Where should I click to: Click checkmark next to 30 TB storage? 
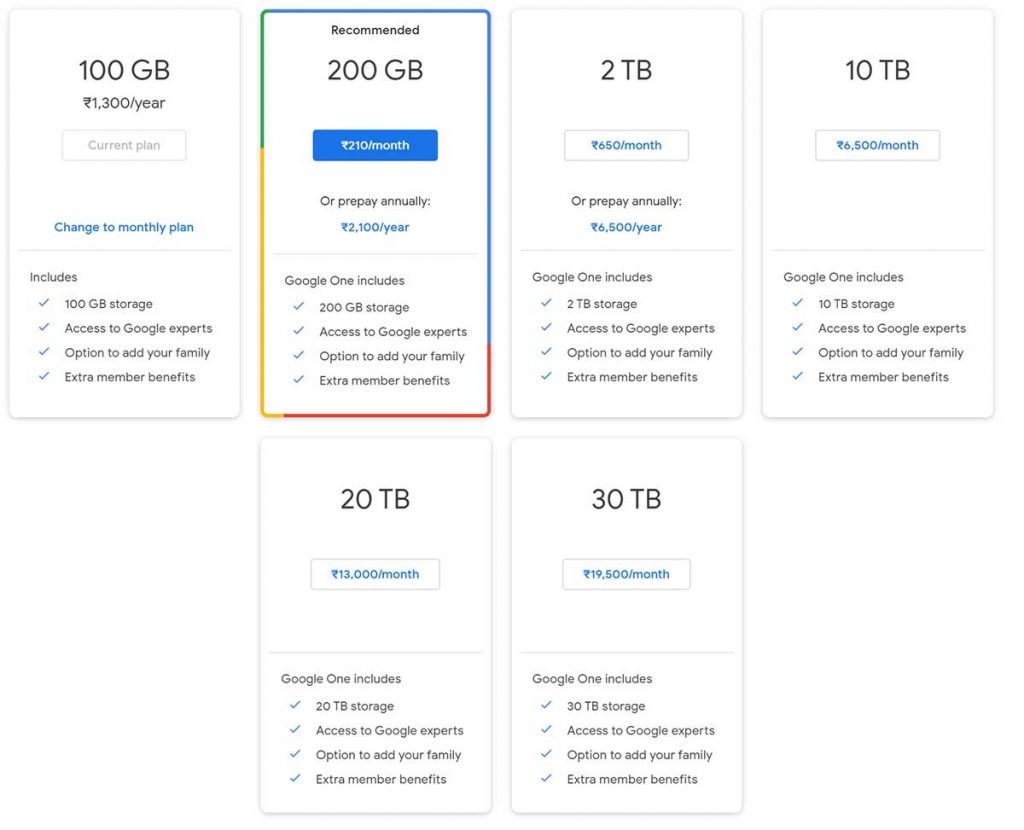(x=546, y=705)
